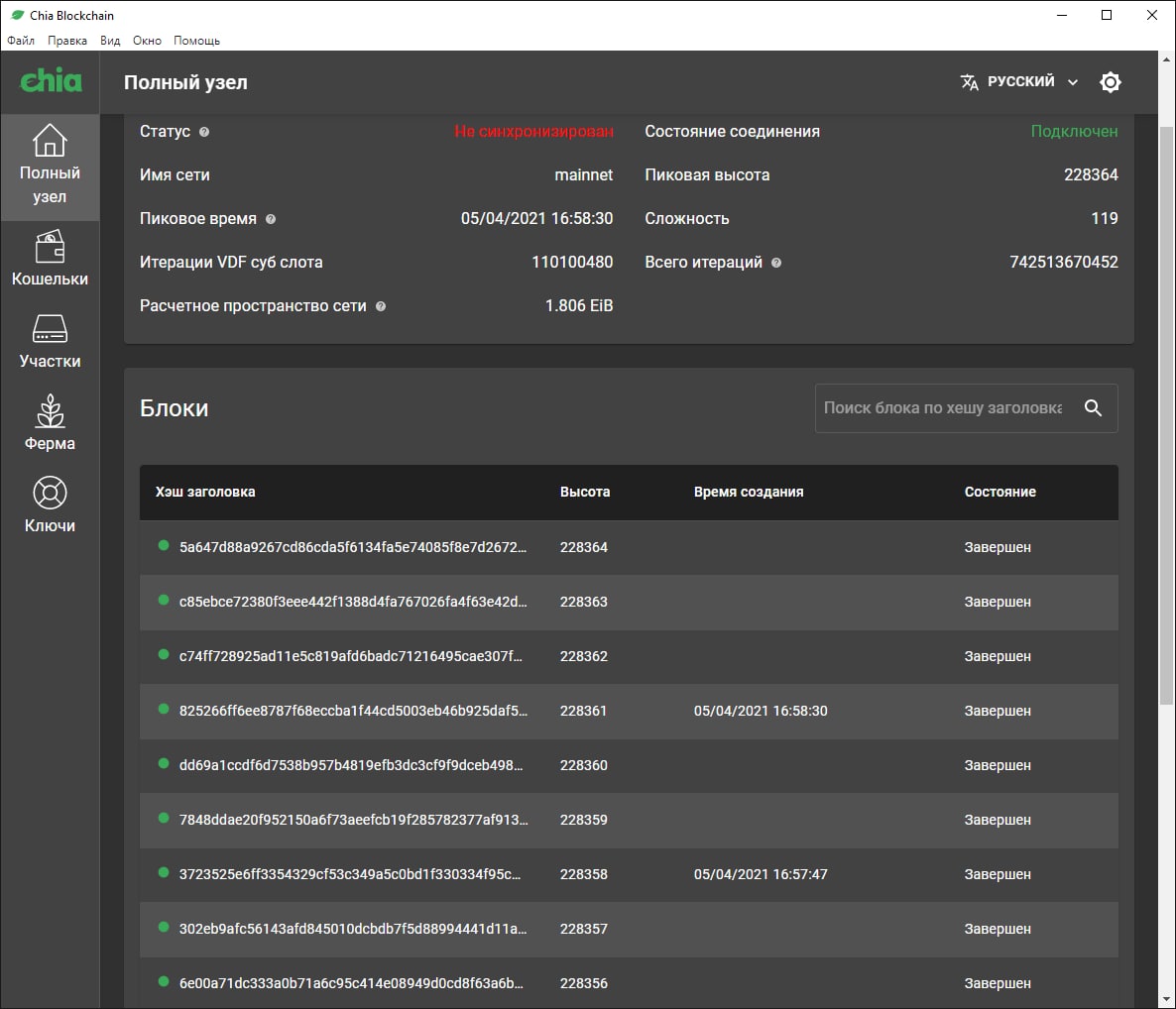The image size is (1176, 1009).
Task: Click VDF sub slot value 110100480
Action: (572, 263)
